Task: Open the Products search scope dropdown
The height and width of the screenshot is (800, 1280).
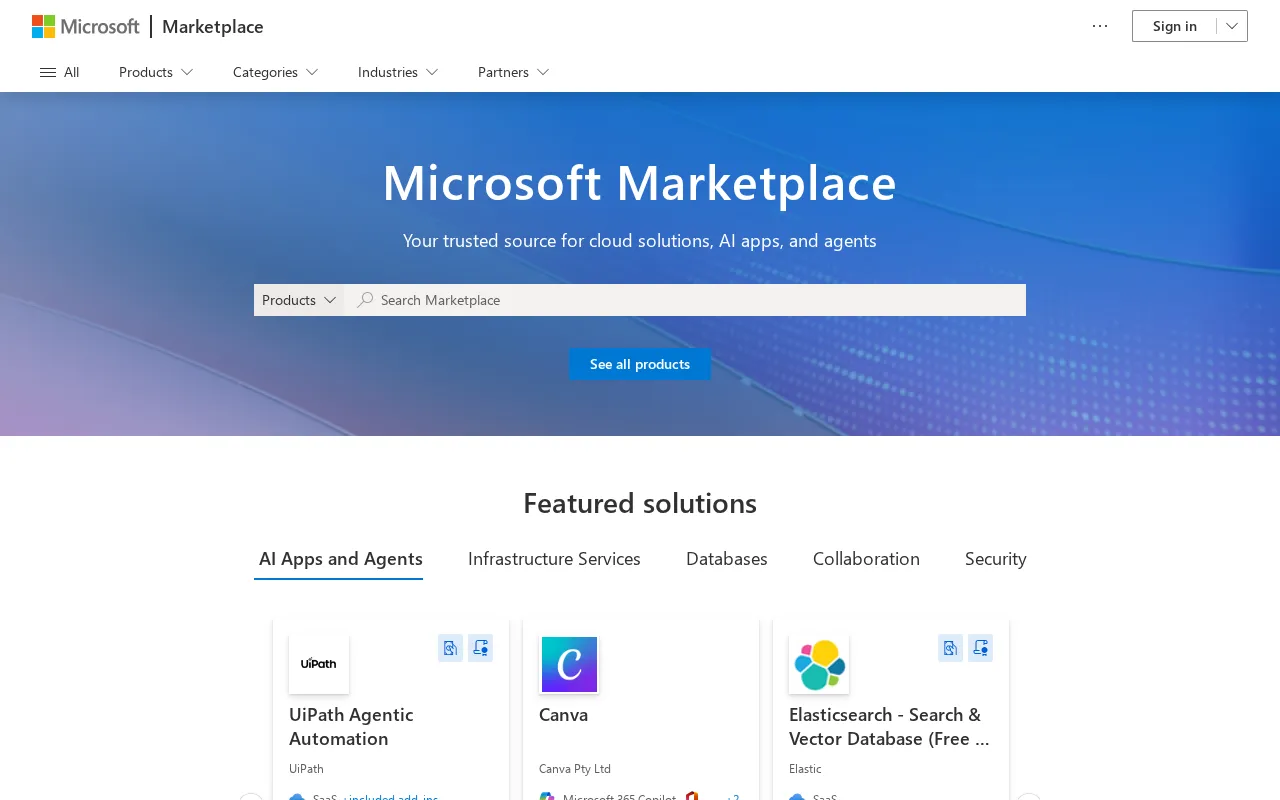Action: [299, 300]
